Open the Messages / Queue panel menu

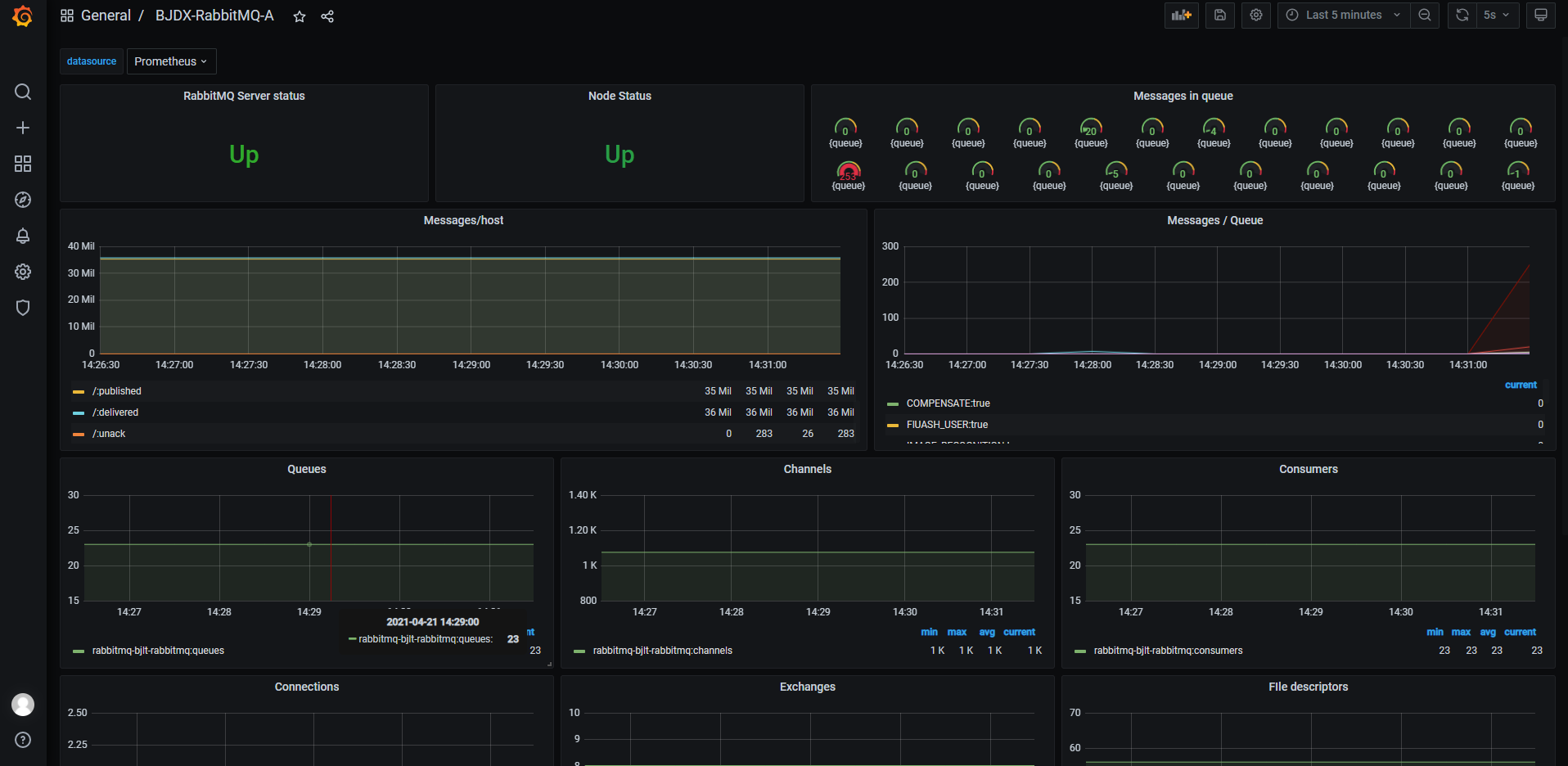click(x=1214, y=220)
